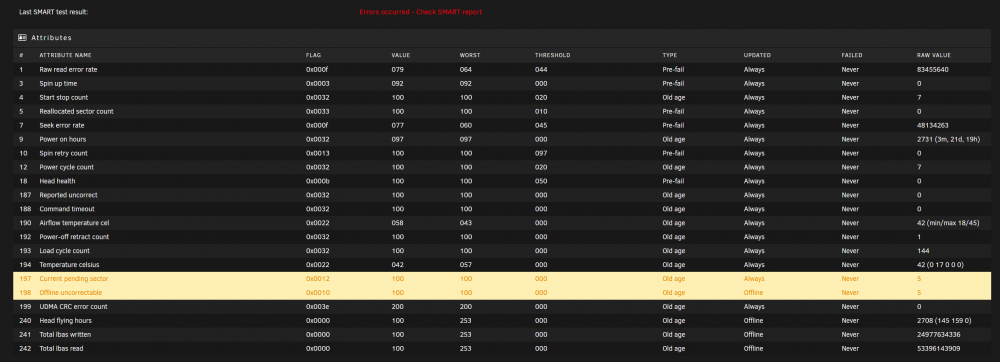
Task: Click 'Offline' updated cell in Head flying hours row
Action: (x=753, y=321)
